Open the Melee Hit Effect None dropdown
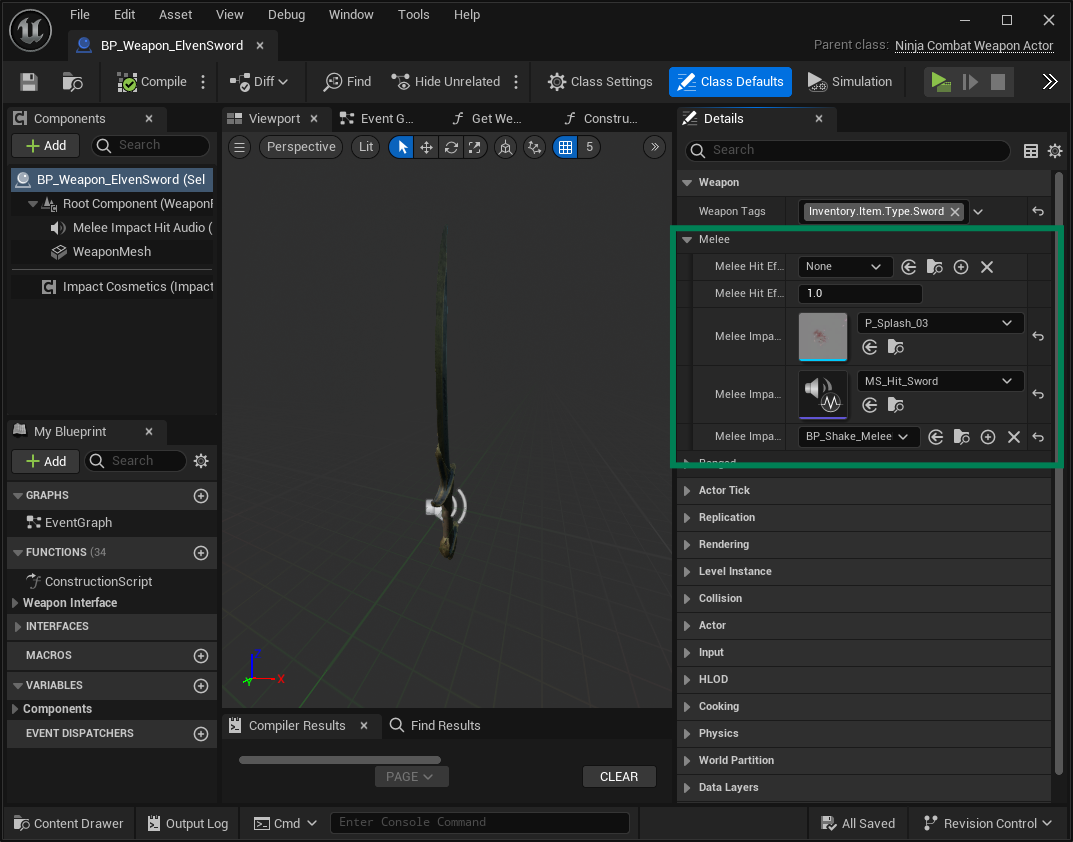Viewport: 1073px width, 842px height. point(845,266)
